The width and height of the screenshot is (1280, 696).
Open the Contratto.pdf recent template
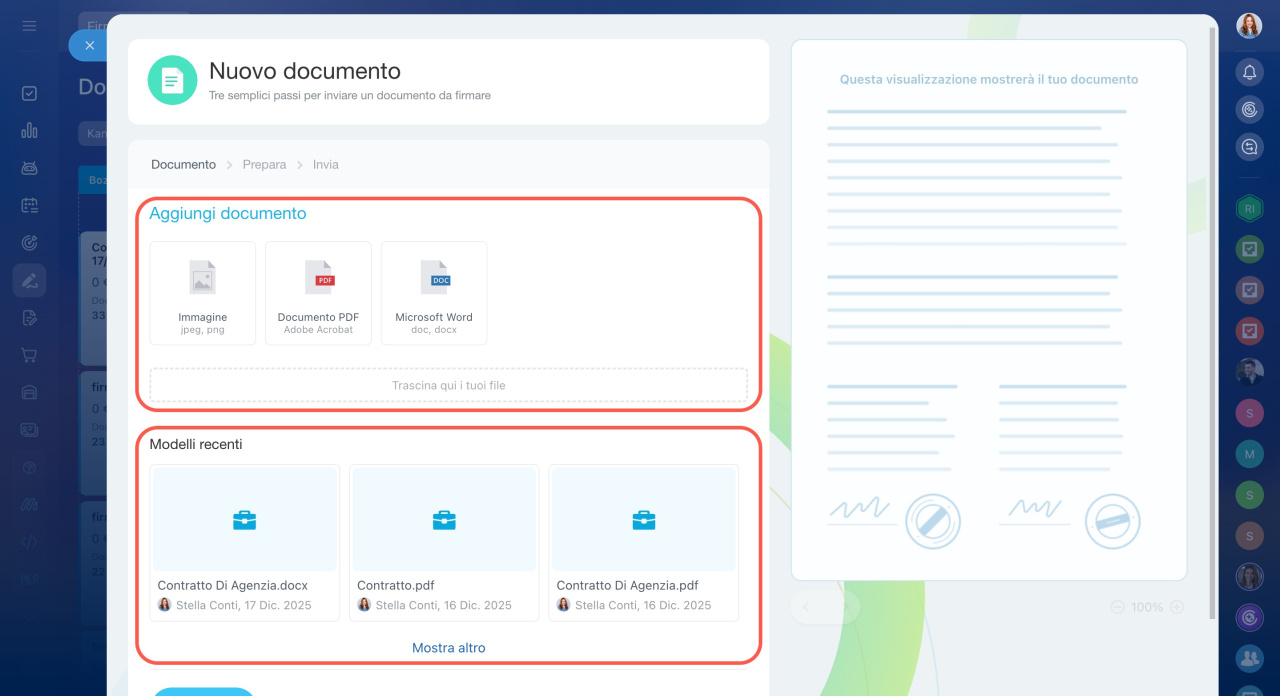[x=444, y=542]
